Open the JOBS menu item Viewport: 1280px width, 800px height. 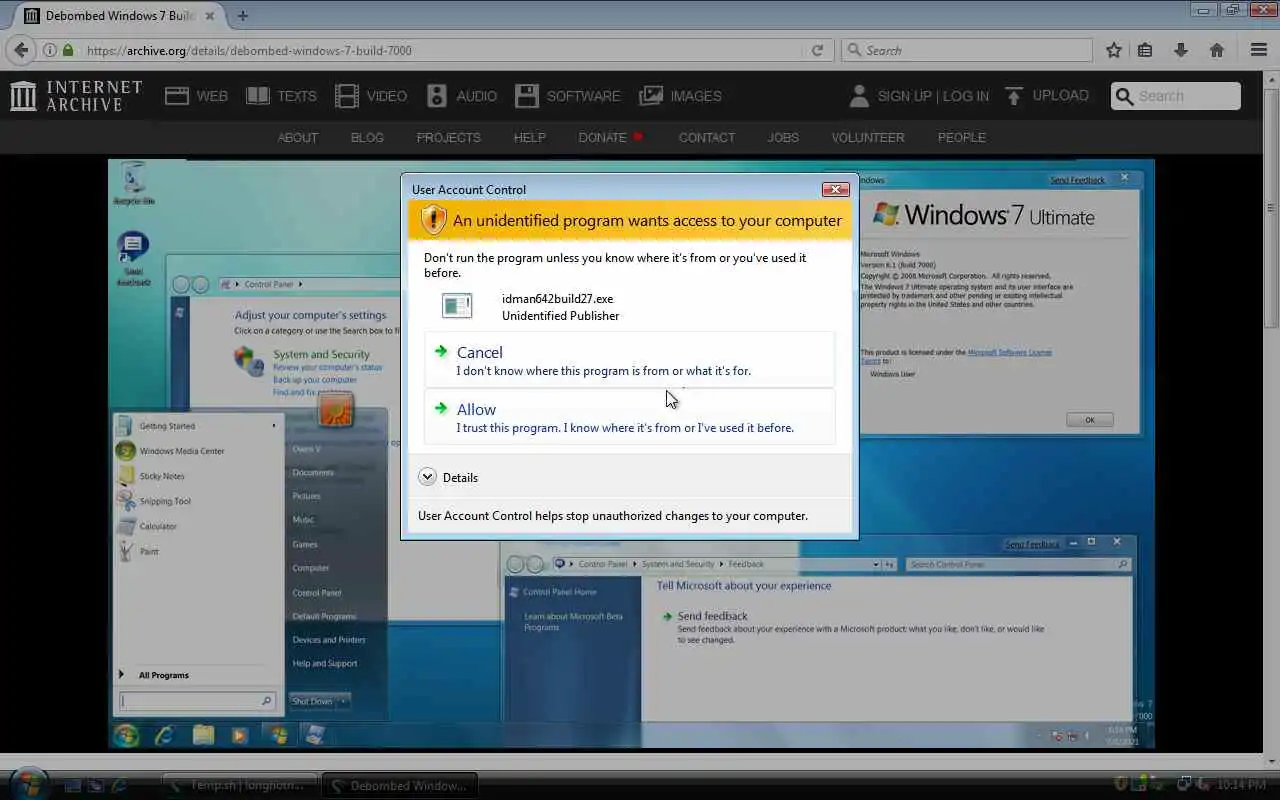[783, 138]
